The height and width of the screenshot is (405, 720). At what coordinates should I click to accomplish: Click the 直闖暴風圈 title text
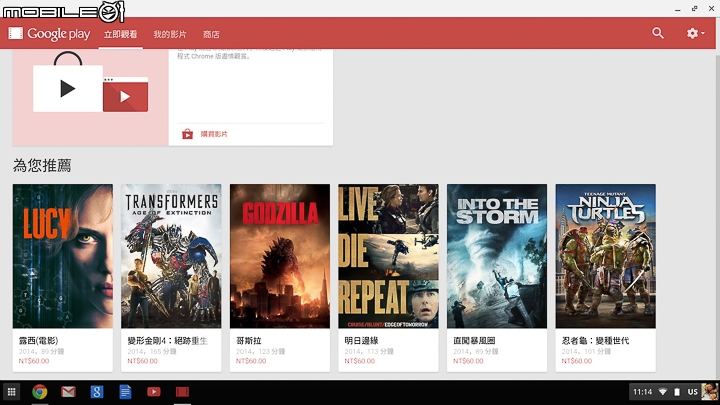point(474,341)
